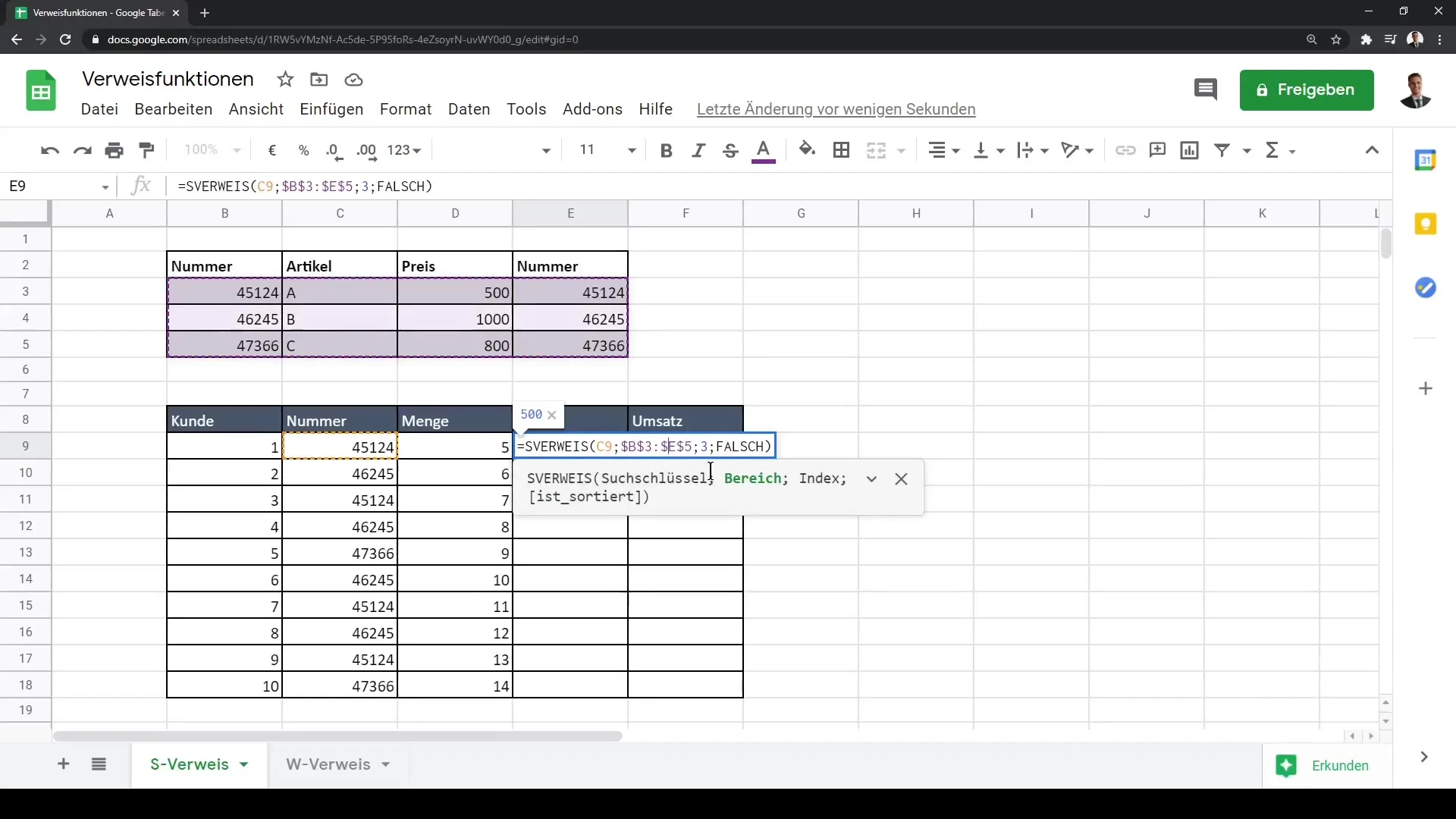Click the redo arrow icon
Viewport: 1456px width, 819px height.
[82, 150]
